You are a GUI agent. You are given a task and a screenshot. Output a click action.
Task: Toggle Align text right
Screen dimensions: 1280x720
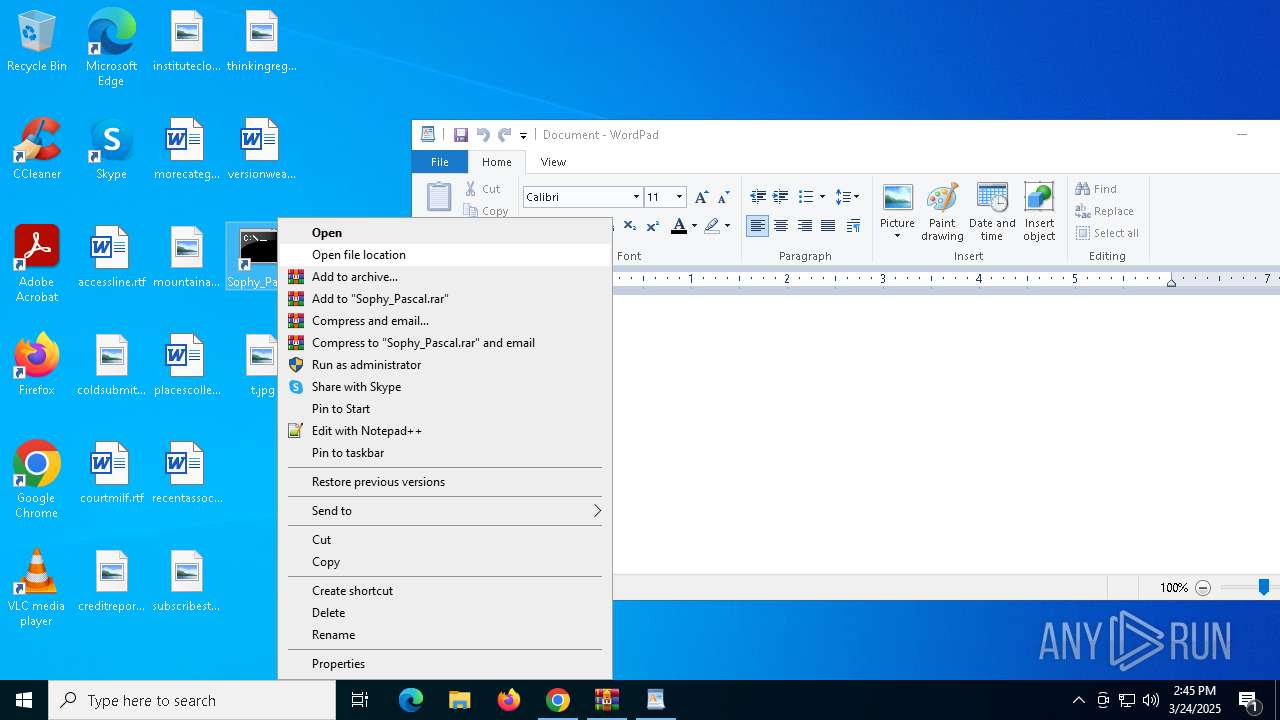pos(804,226)
